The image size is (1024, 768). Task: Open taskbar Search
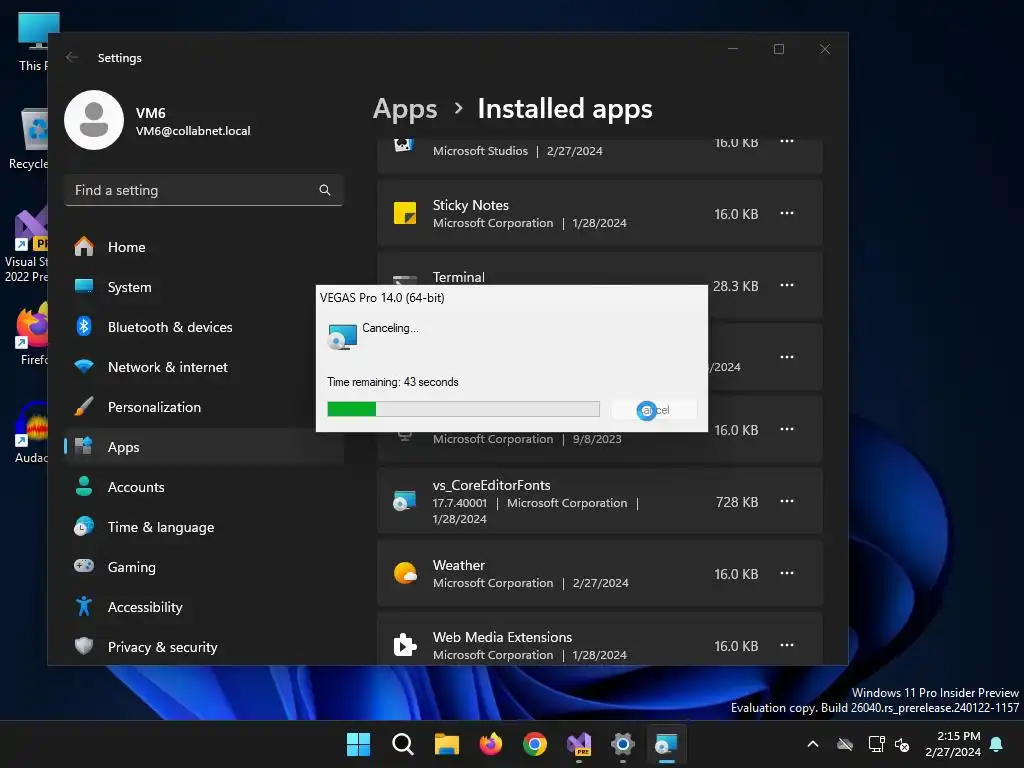pyautogui.click(x=402, y=744)
